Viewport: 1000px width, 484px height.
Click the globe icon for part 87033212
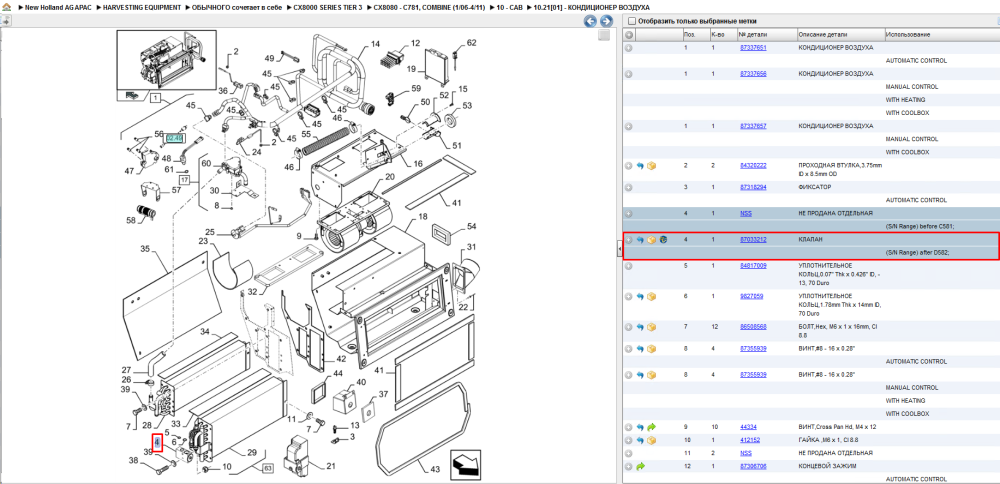[x=663, y=240]
